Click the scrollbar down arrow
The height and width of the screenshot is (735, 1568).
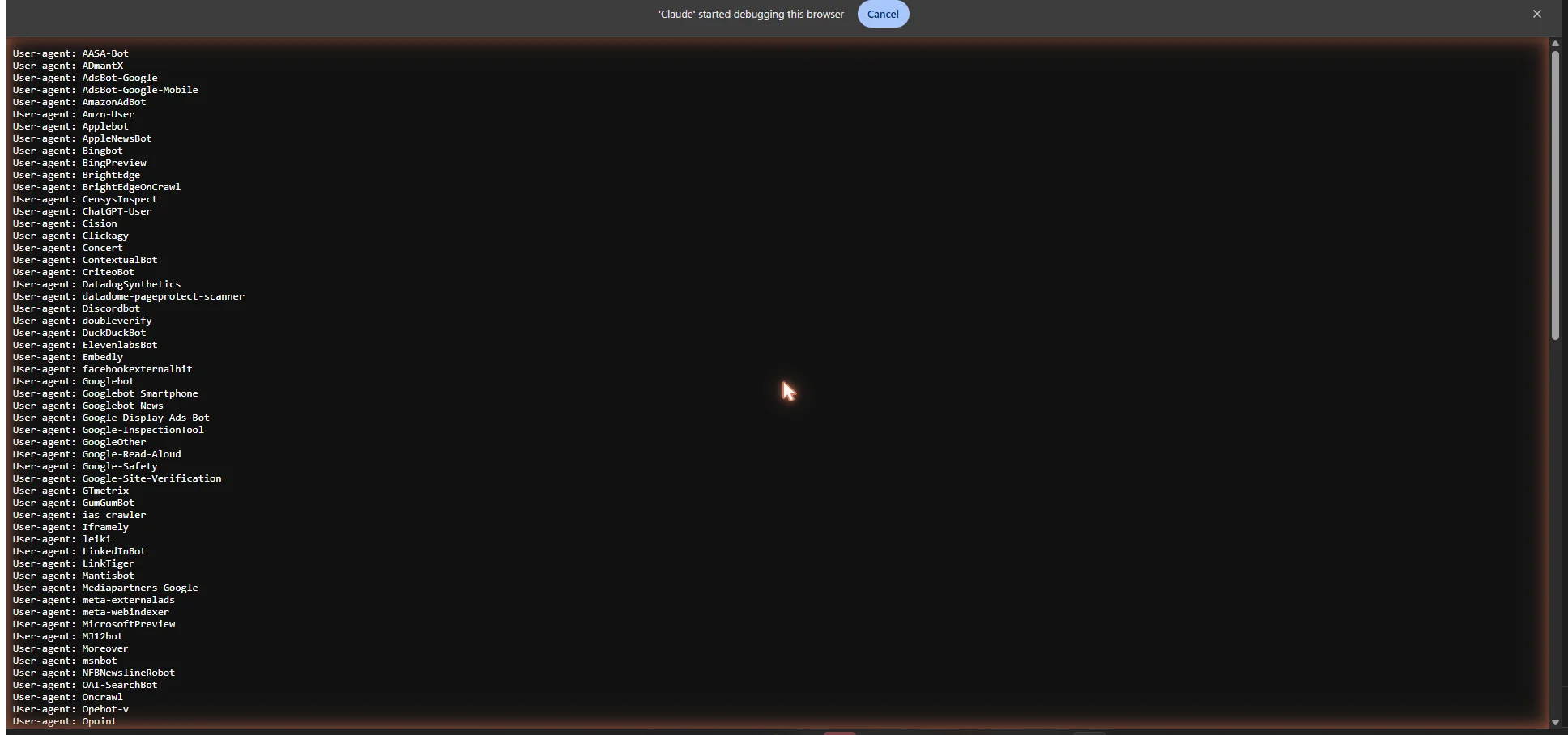[x=1555, y=722]
